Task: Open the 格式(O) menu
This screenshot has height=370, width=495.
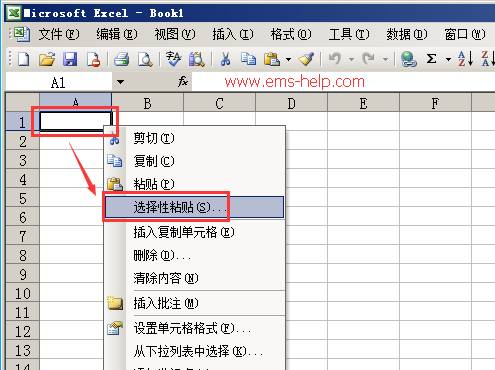Action: [291, 34]
